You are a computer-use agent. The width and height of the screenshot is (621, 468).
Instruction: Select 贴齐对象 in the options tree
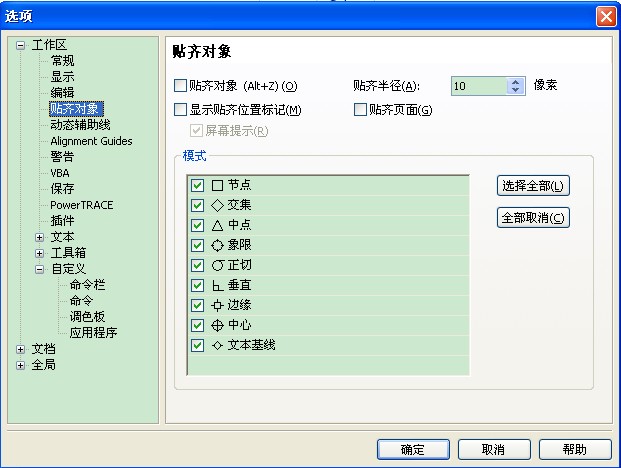(76, 108)
